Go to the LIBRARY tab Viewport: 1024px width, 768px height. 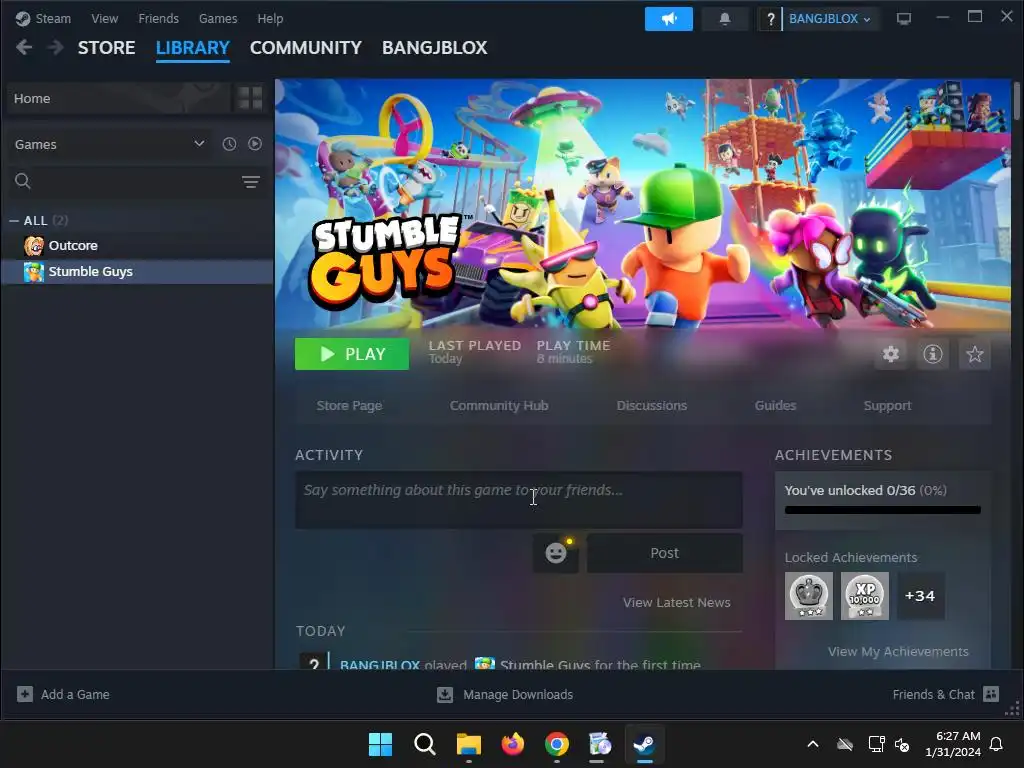tap(193, 48)
